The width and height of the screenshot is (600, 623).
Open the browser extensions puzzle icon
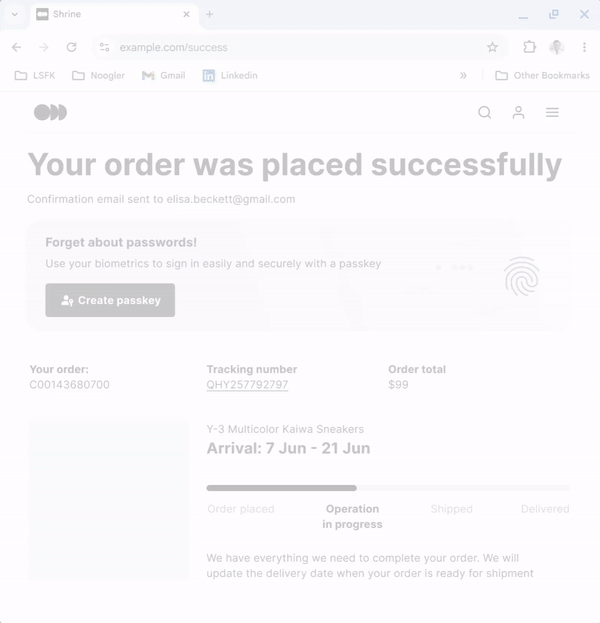click(x=530, y=47)
